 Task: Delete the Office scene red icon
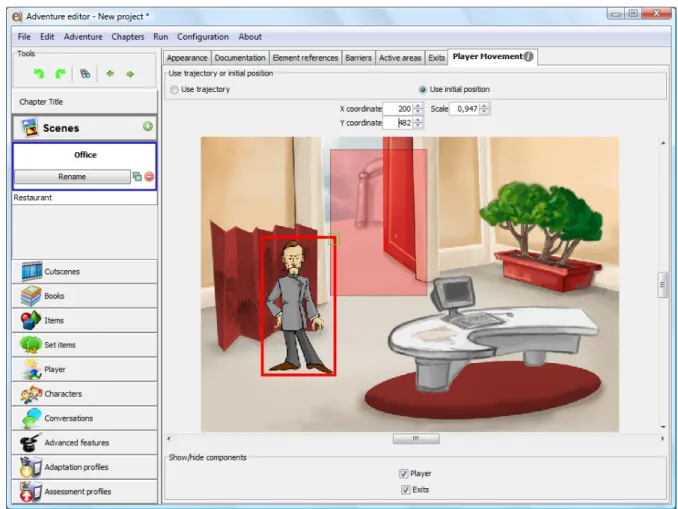coord(149,176)
